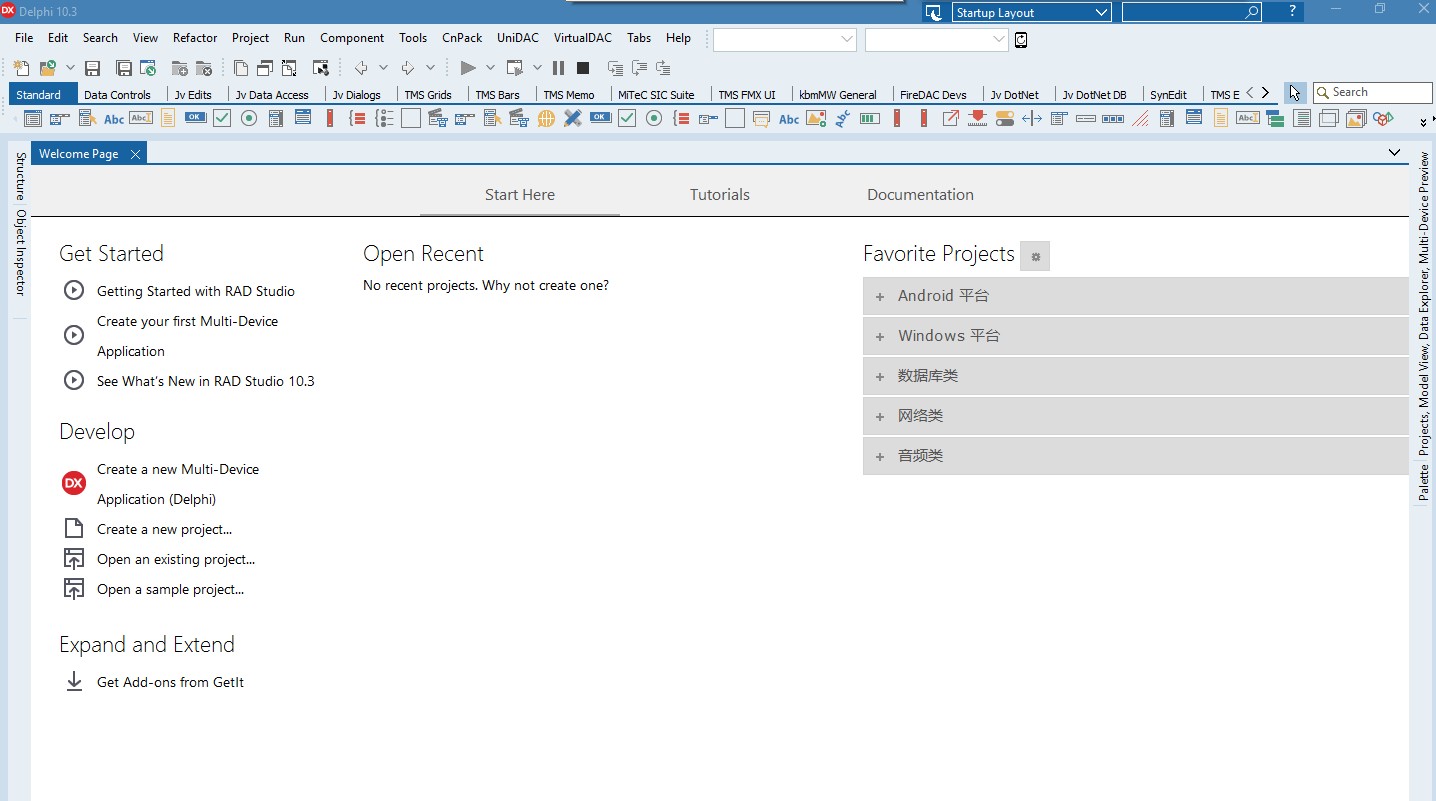Click the View Form icon
This screenshot has height=801, width=1436.
(265, 68)
